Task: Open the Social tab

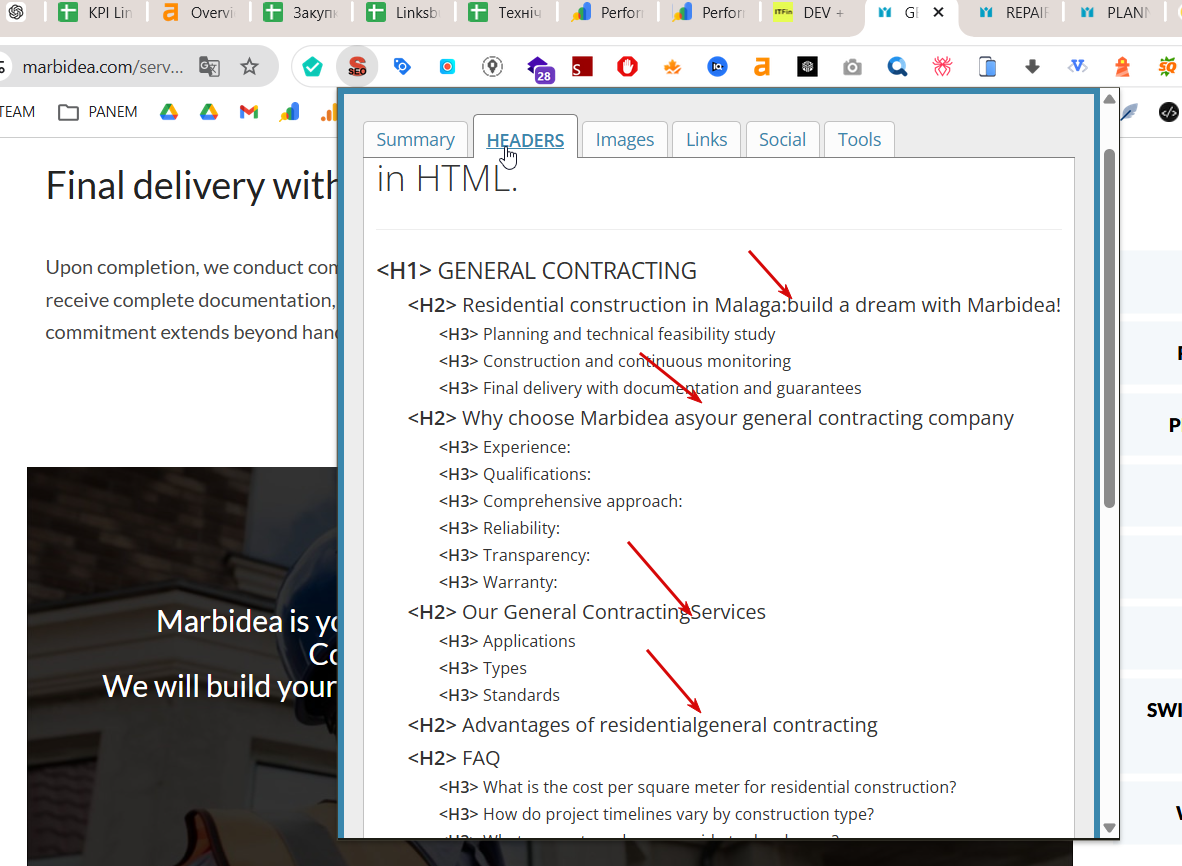Action: point(782,139)
